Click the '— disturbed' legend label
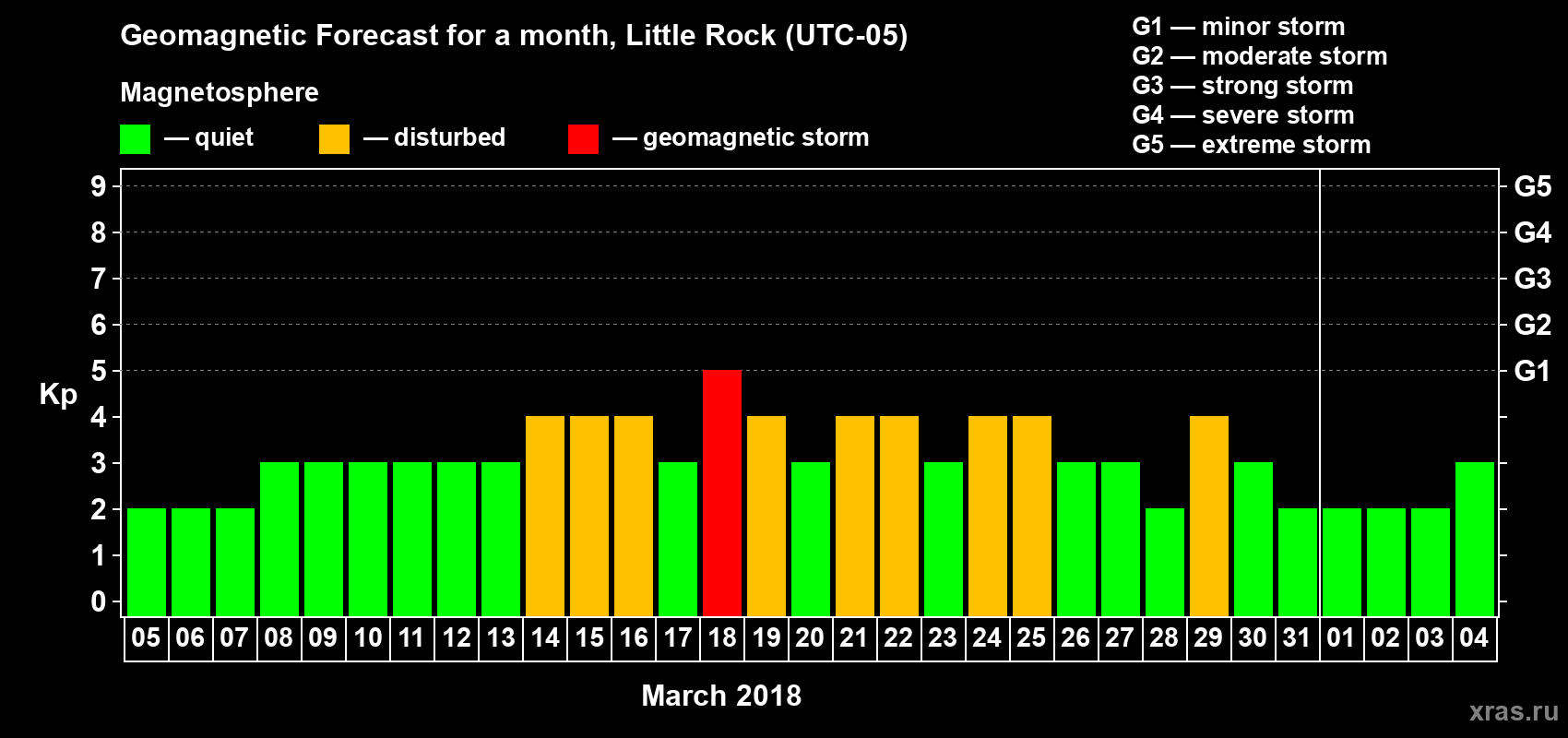 [434, 137]
